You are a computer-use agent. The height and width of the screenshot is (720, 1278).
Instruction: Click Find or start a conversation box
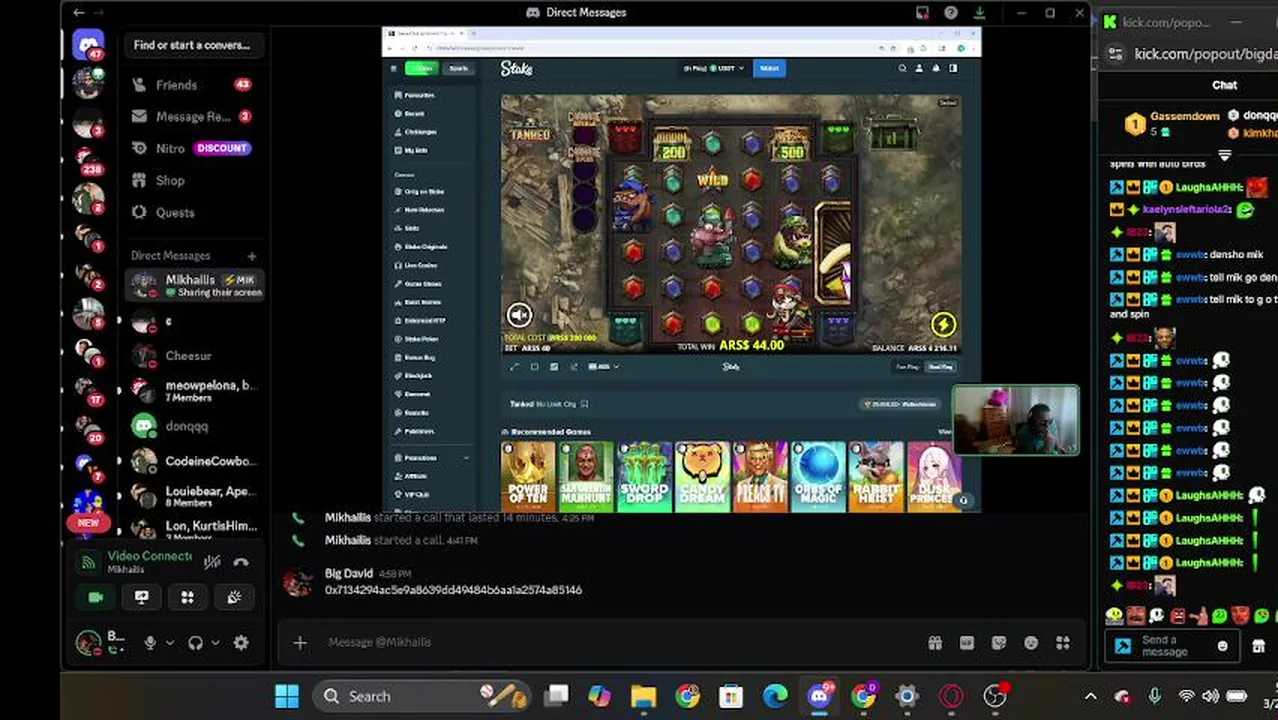(192, 45)
